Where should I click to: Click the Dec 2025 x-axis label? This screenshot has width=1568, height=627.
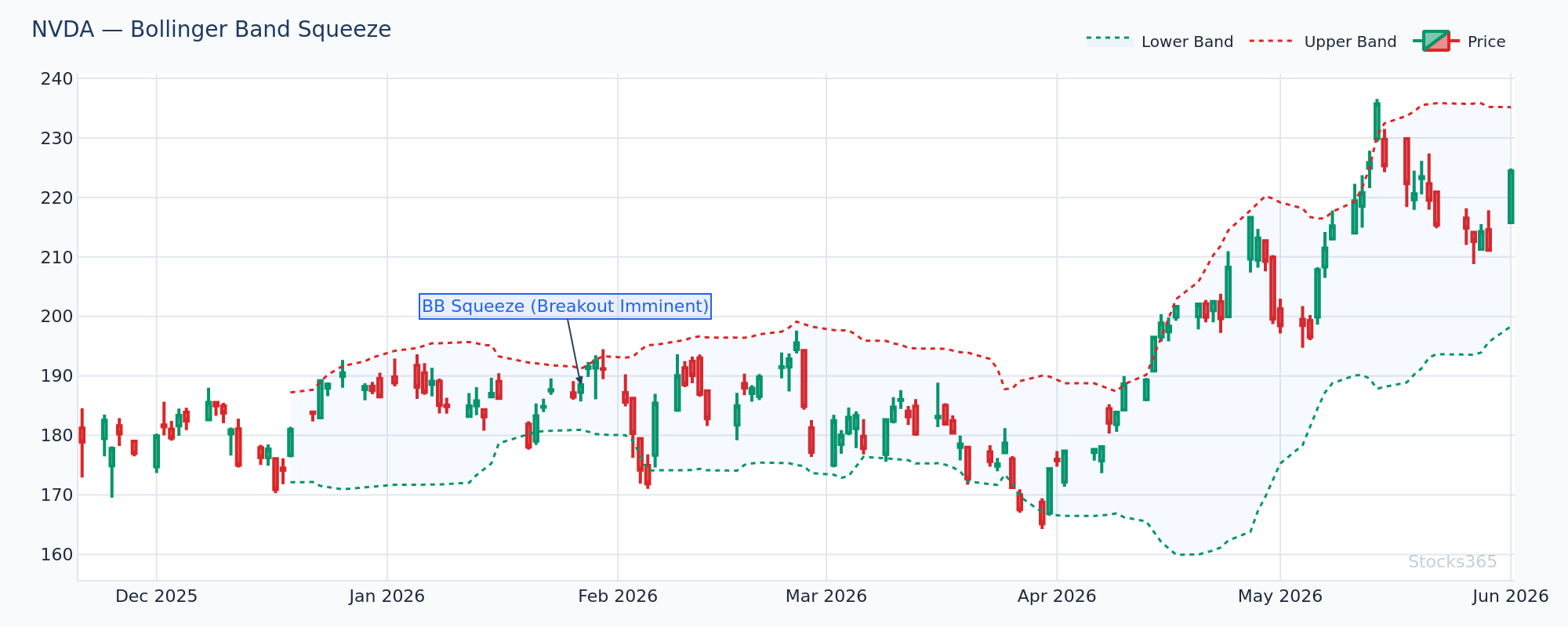[x=156, y=596]
